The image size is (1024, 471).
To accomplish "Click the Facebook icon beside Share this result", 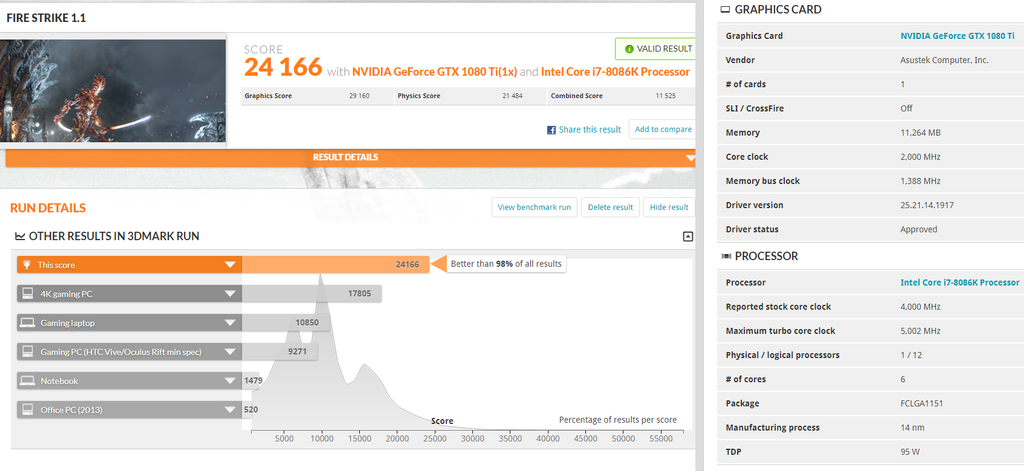I will point(551,130).
